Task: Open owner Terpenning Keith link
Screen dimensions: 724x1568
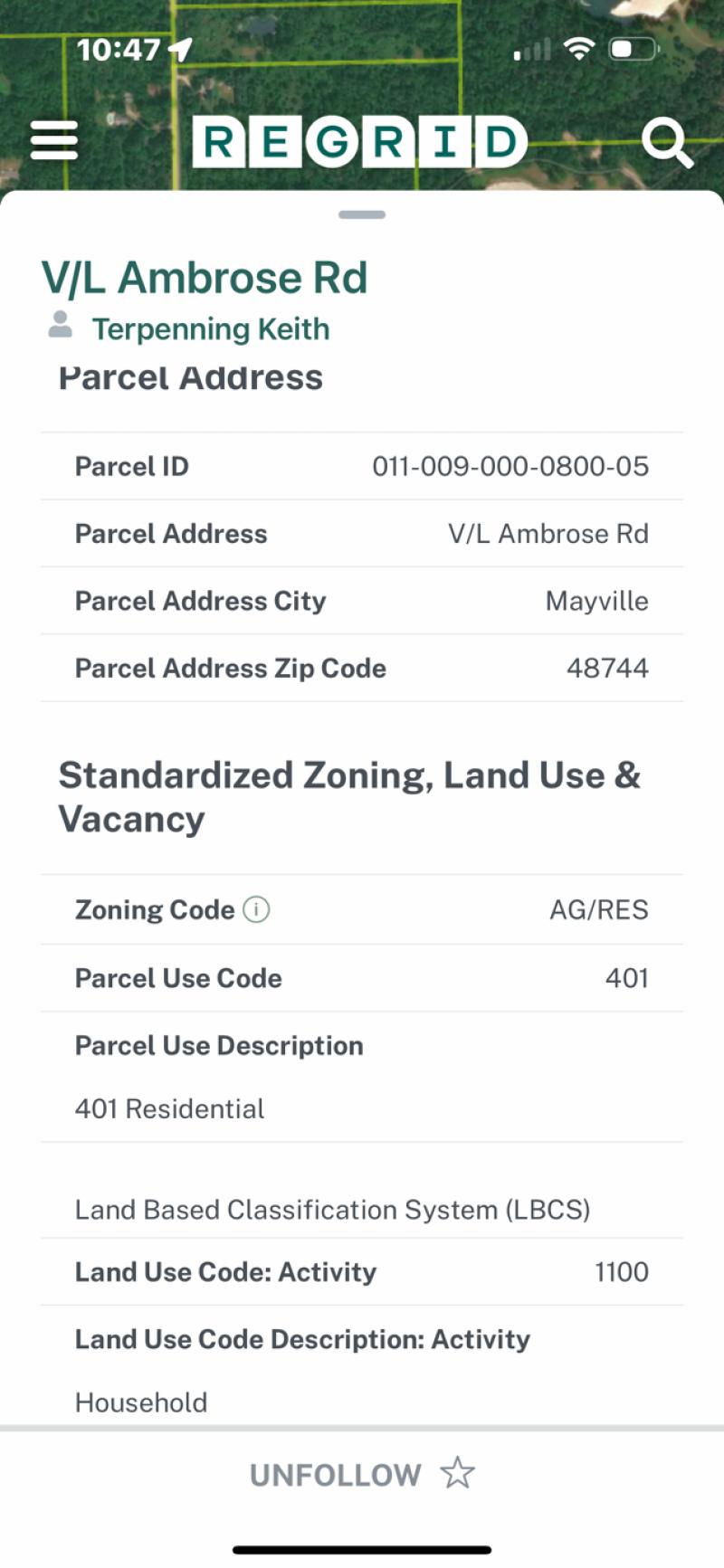Action: (x=211, y=328)
